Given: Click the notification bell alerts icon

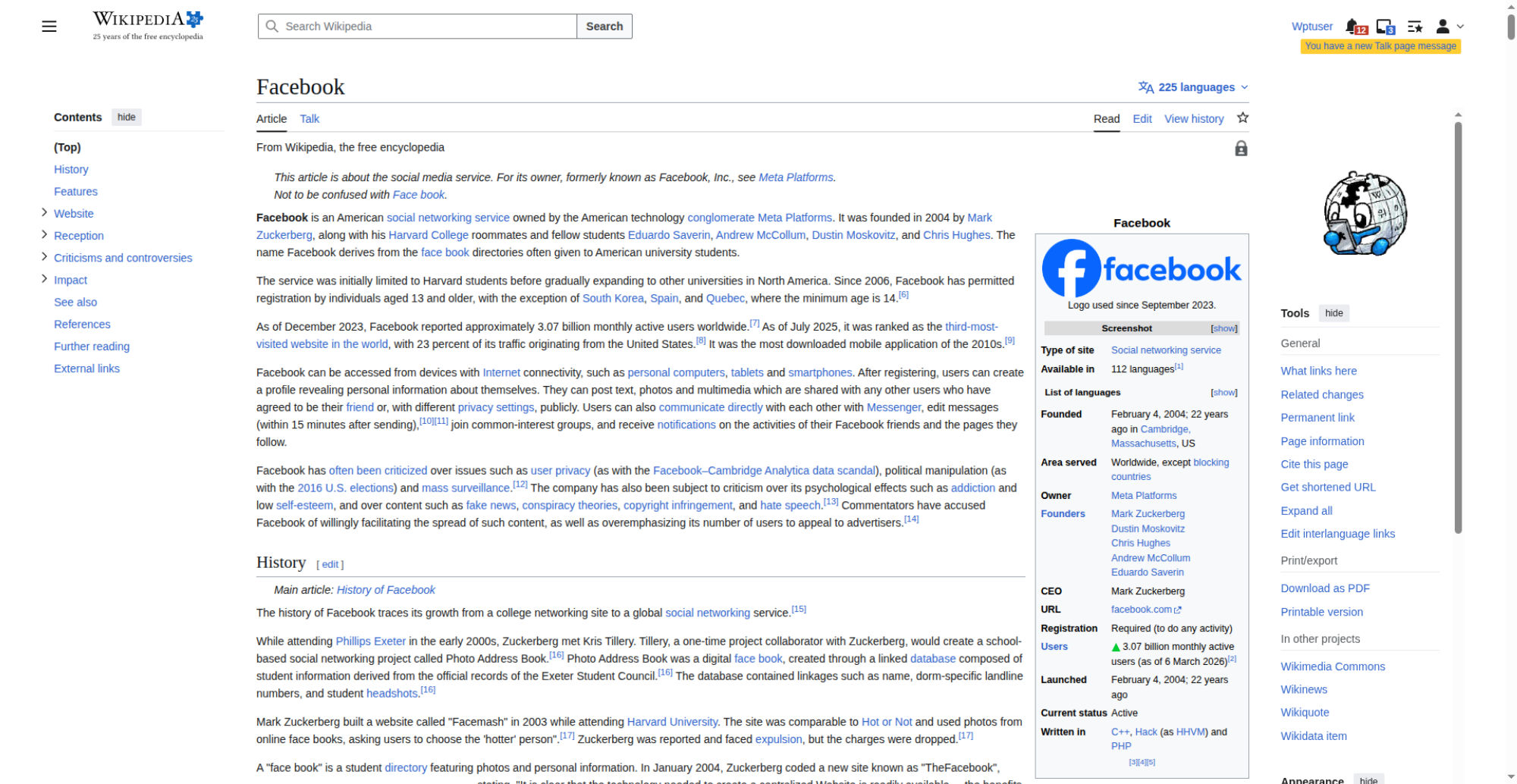Looking at the screenshot, I should tap(1354, 27).
